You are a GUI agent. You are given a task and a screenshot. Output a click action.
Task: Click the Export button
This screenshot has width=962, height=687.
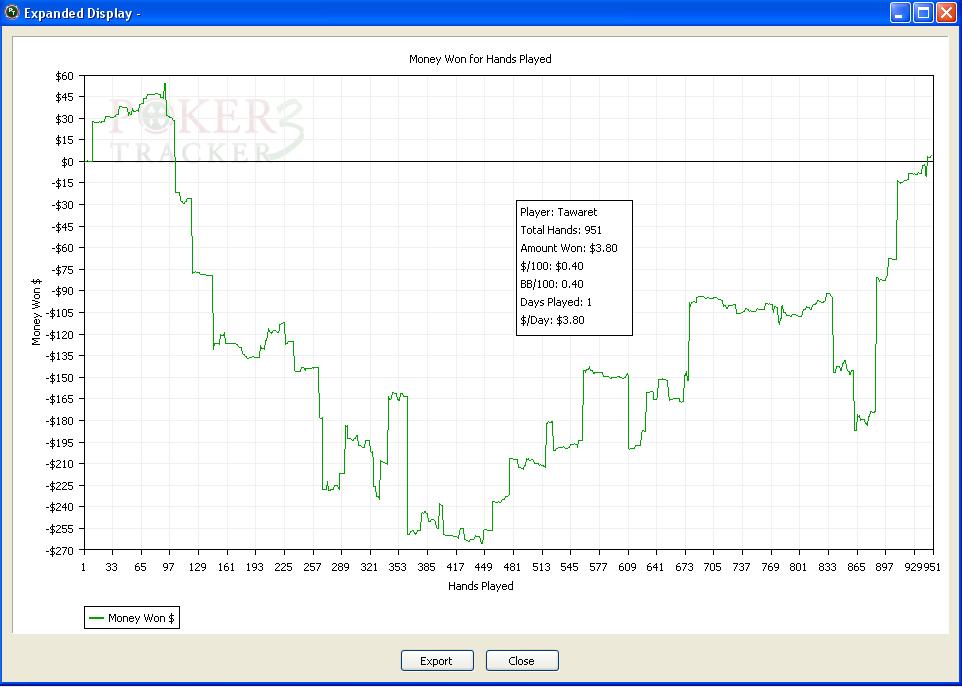(x=437, y=661)
